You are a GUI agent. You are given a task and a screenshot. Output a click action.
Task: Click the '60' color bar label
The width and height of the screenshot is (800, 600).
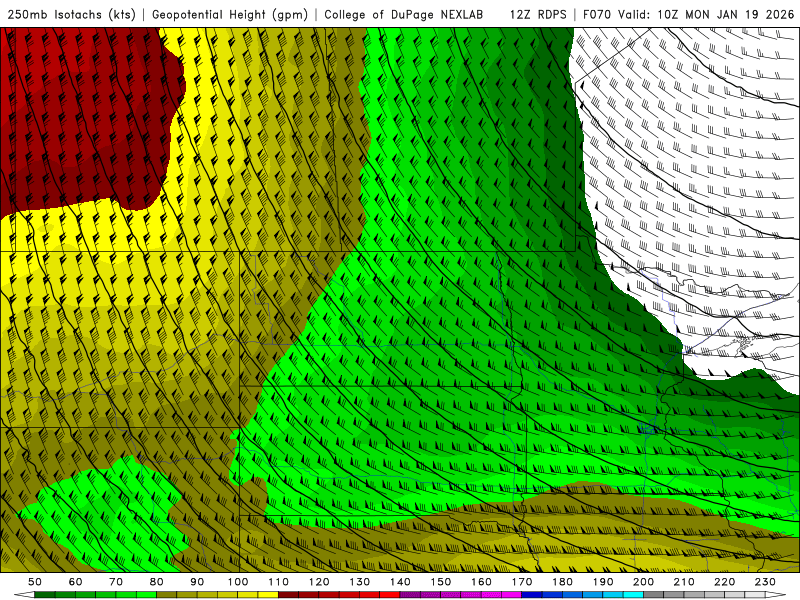pyautogui.click(x=76, y=582)
